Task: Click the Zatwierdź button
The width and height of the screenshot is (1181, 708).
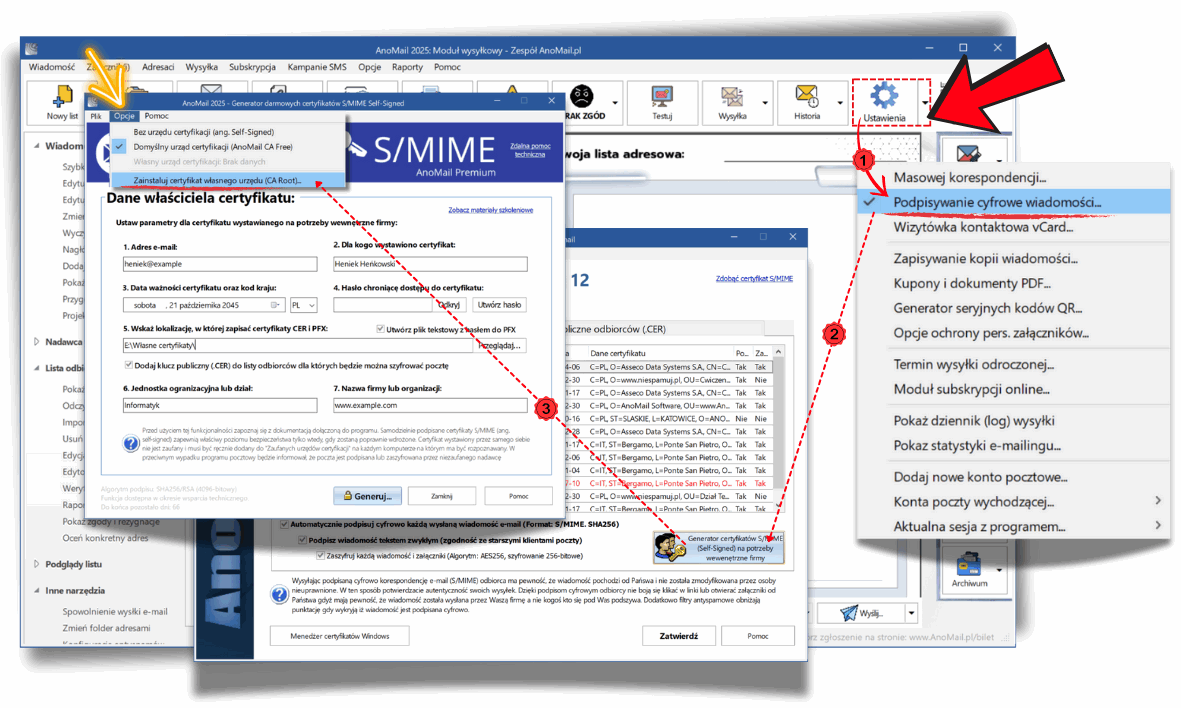Action: click(x=679, y=636)
